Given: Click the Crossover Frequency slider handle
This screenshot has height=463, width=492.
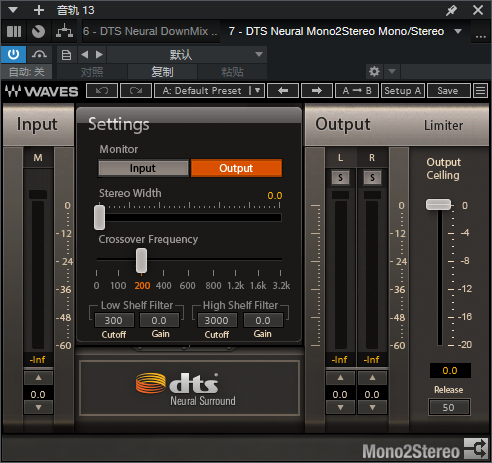Looking at the screenshot, I should coord(141,260).
